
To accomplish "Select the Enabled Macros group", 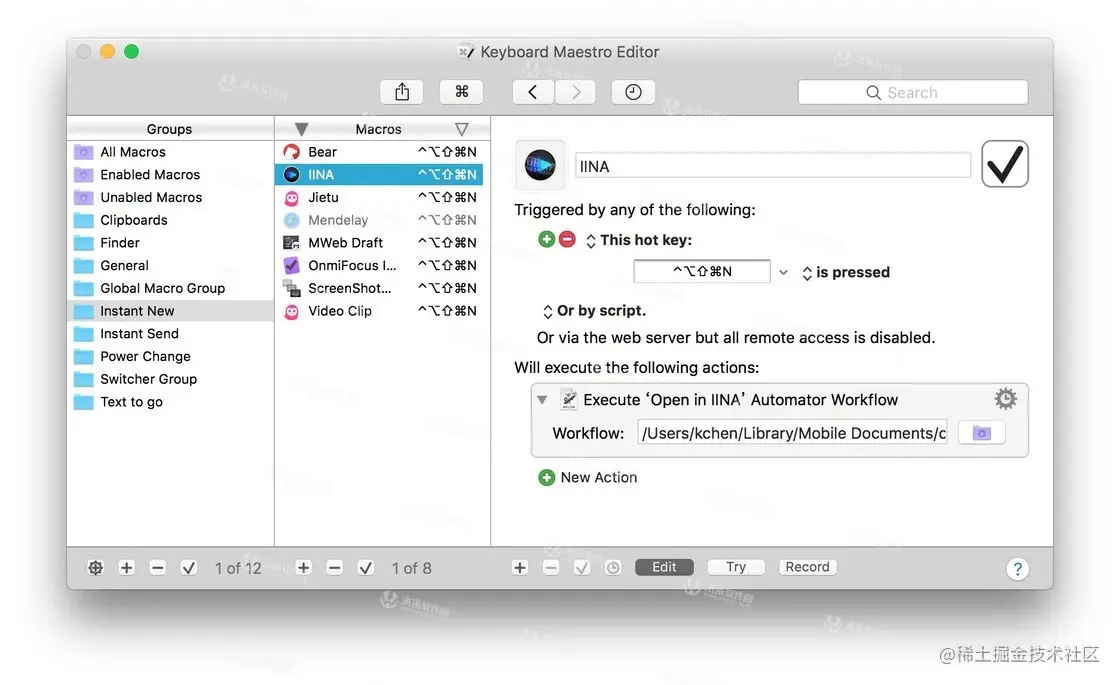I will pyautogui.click(x=171, y=174).
